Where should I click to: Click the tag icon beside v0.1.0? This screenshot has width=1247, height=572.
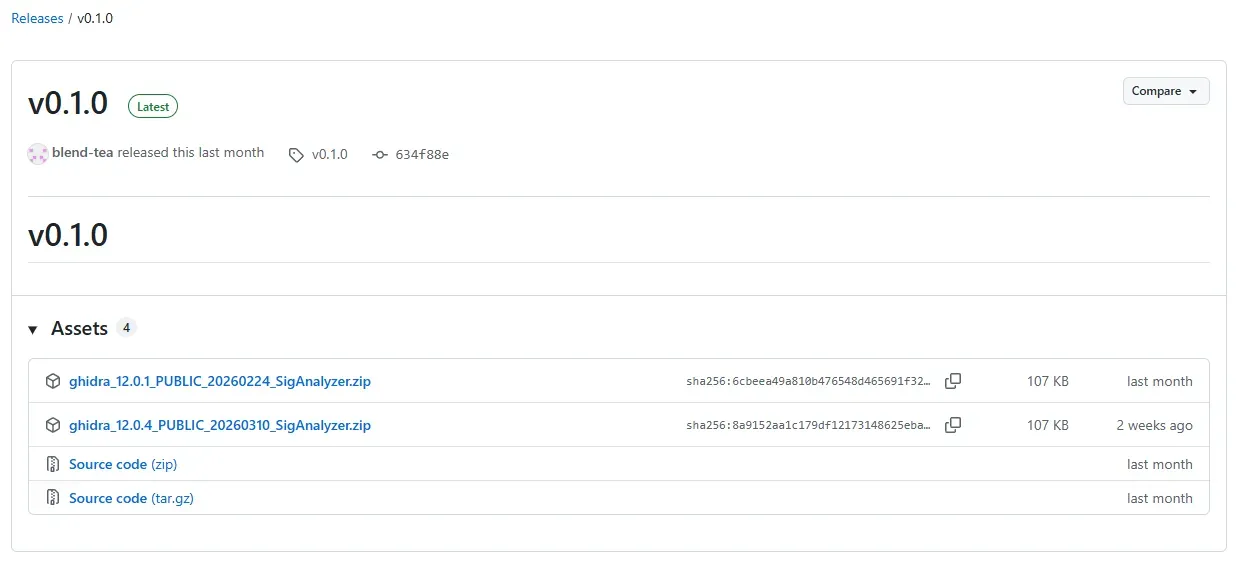click(296, 155)
